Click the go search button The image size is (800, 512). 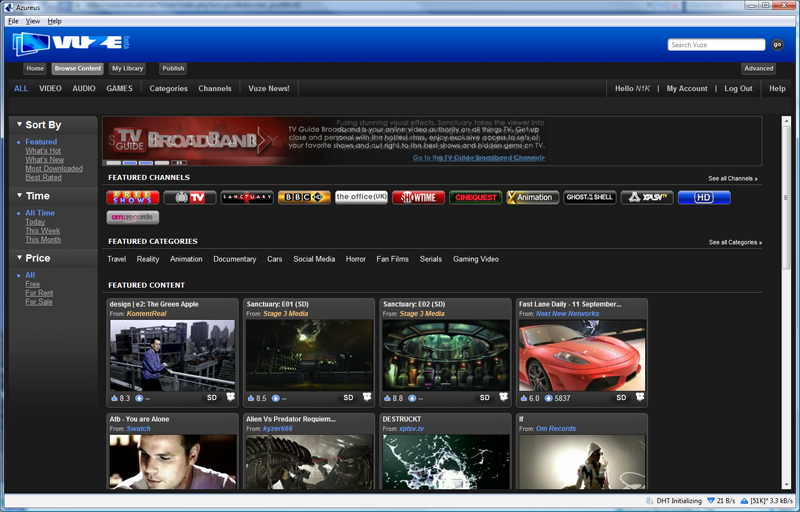(777, 45)
